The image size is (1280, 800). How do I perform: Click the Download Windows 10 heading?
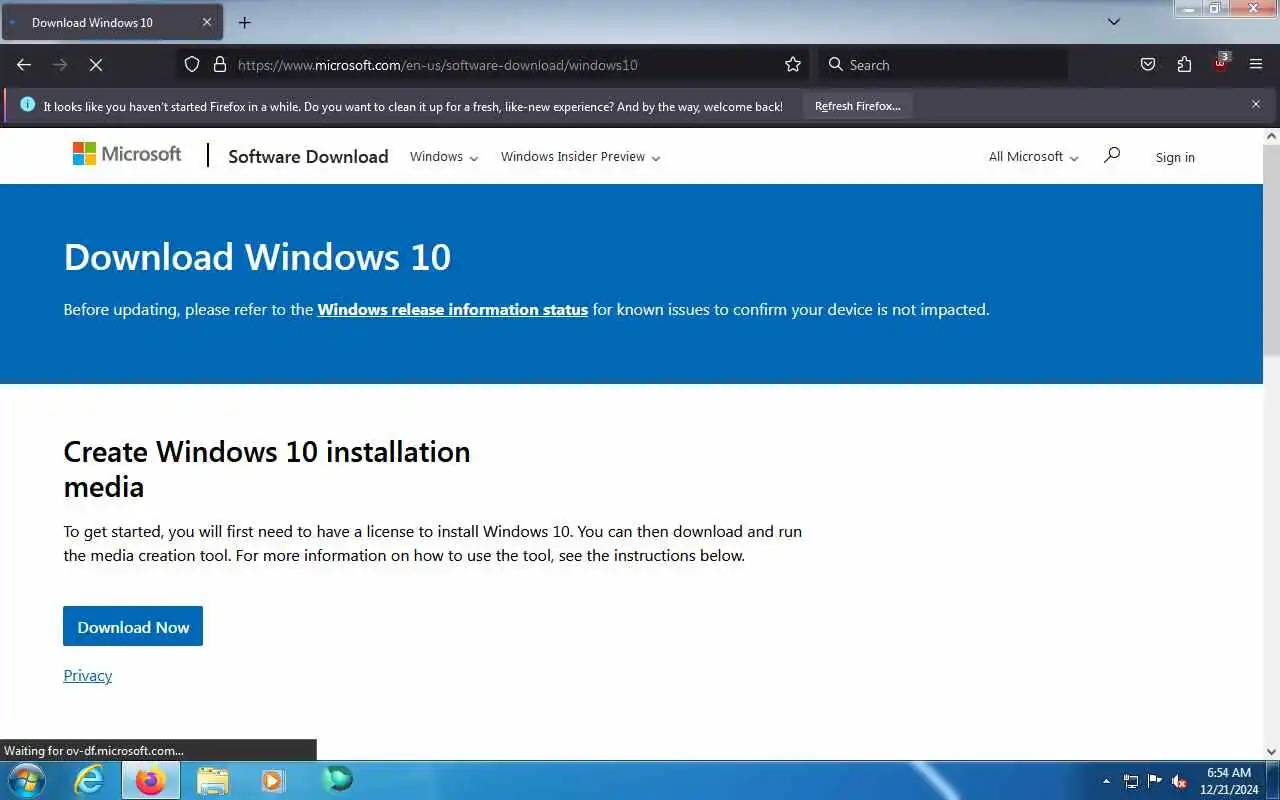(257, 257)
